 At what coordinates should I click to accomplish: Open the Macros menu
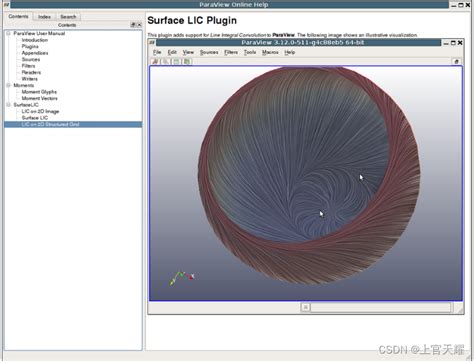pyautogui.click(x=270, y=52)
